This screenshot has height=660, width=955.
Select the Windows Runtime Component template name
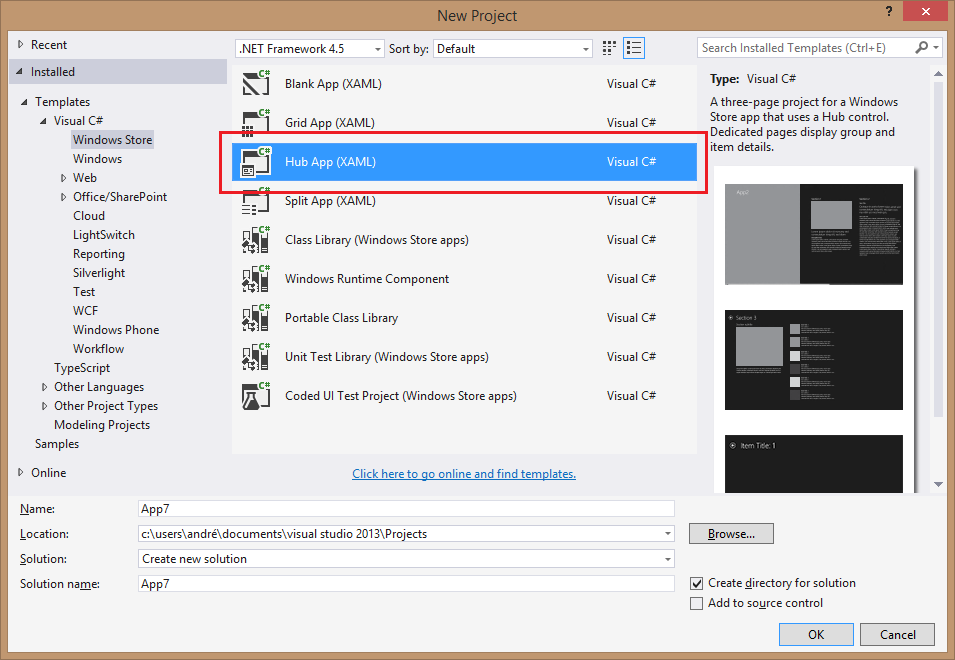367,279
